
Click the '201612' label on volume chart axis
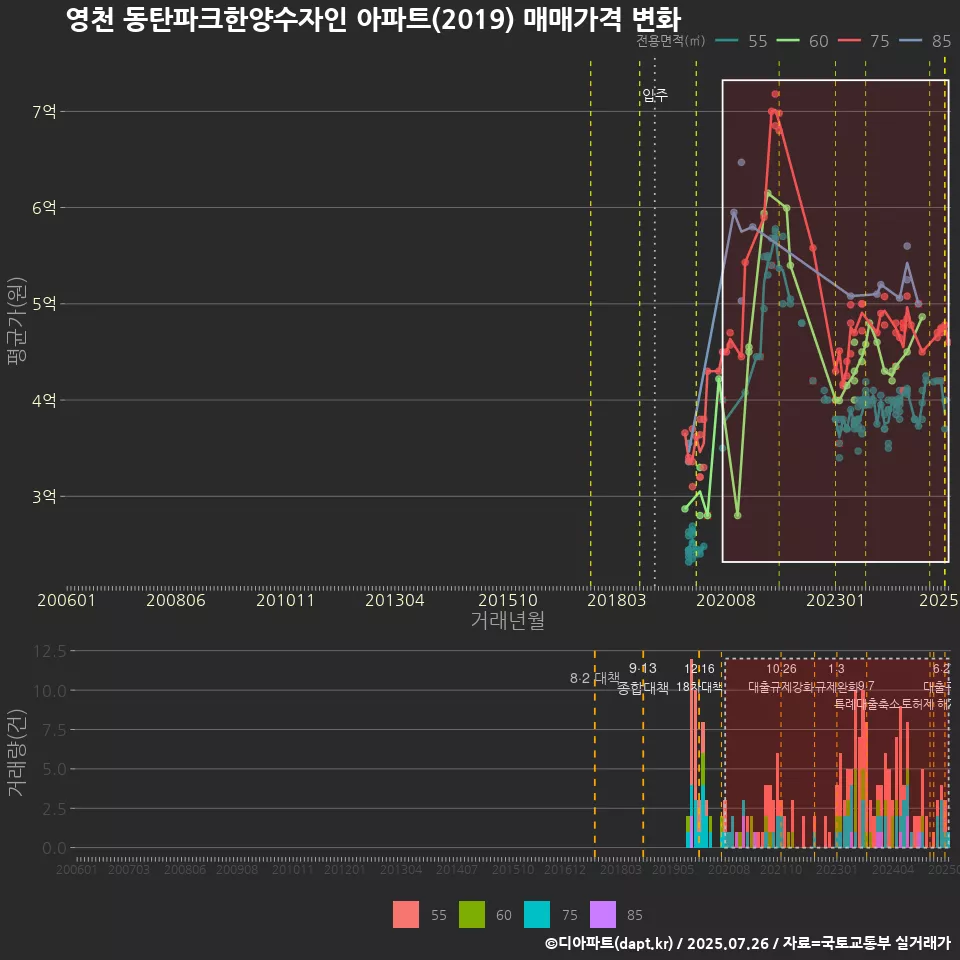point(565,869)
